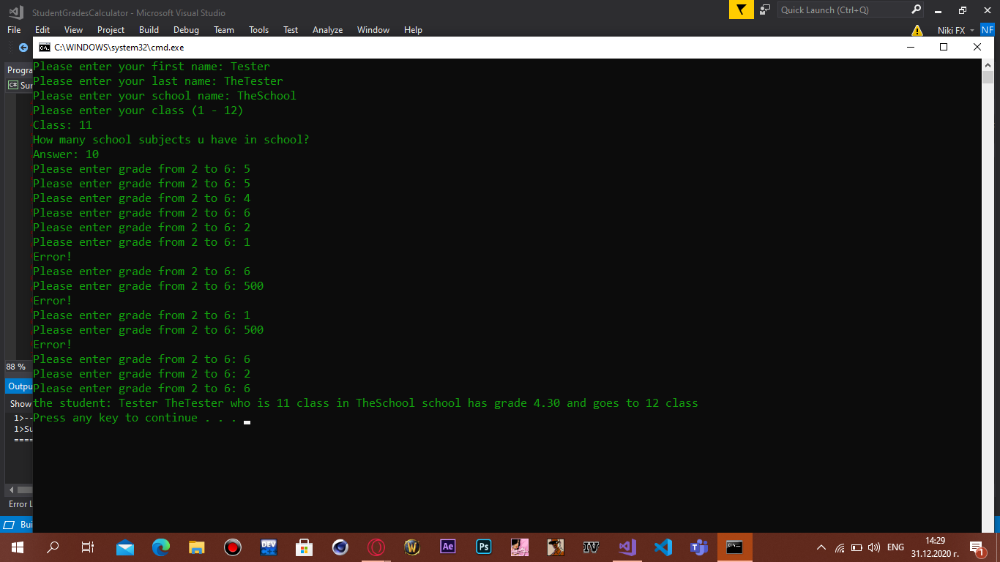Open the Windows Start menu
Viewport: 1000px width, 562px height.
coord(17,547)
